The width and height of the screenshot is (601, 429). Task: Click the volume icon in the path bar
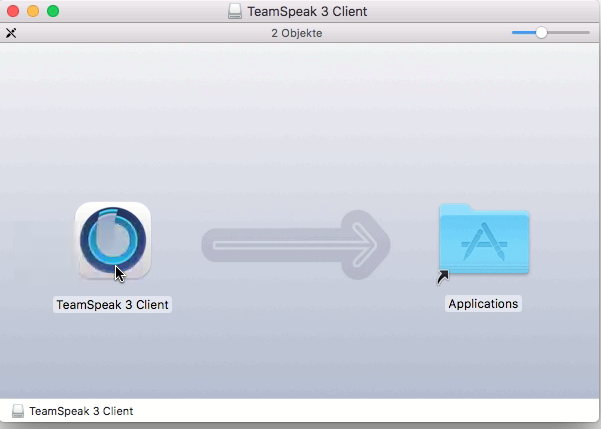18,411
